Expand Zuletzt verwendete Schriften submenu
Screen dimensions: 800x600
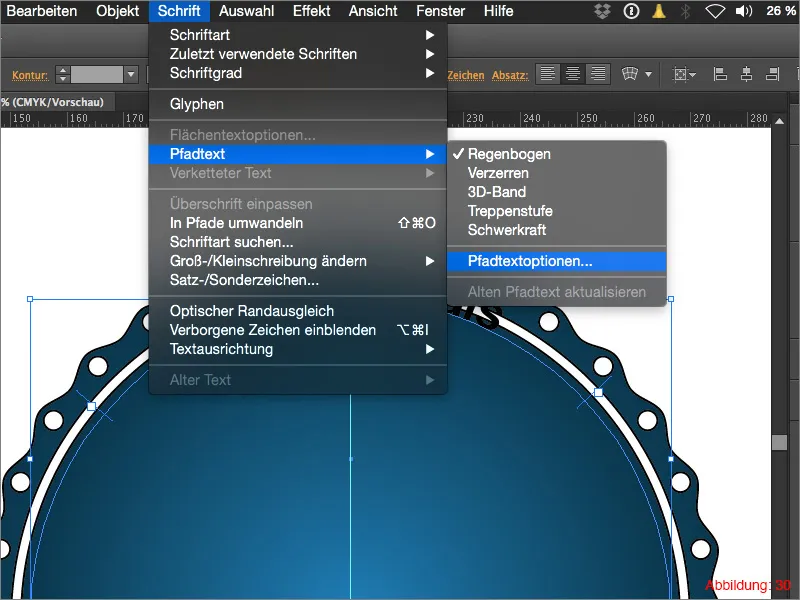[298, 54]
